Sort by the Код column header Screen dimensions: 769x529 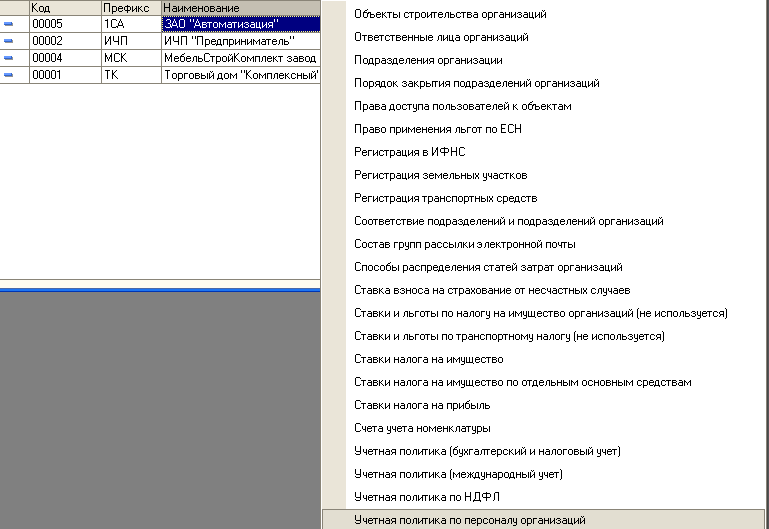click(x=65, y=8)
